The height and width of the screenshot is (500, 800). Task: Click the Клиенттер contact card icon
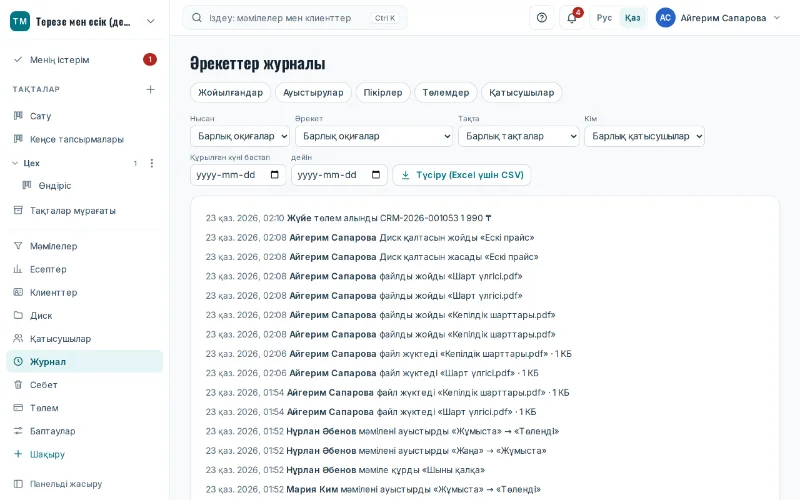coord(18,292)
